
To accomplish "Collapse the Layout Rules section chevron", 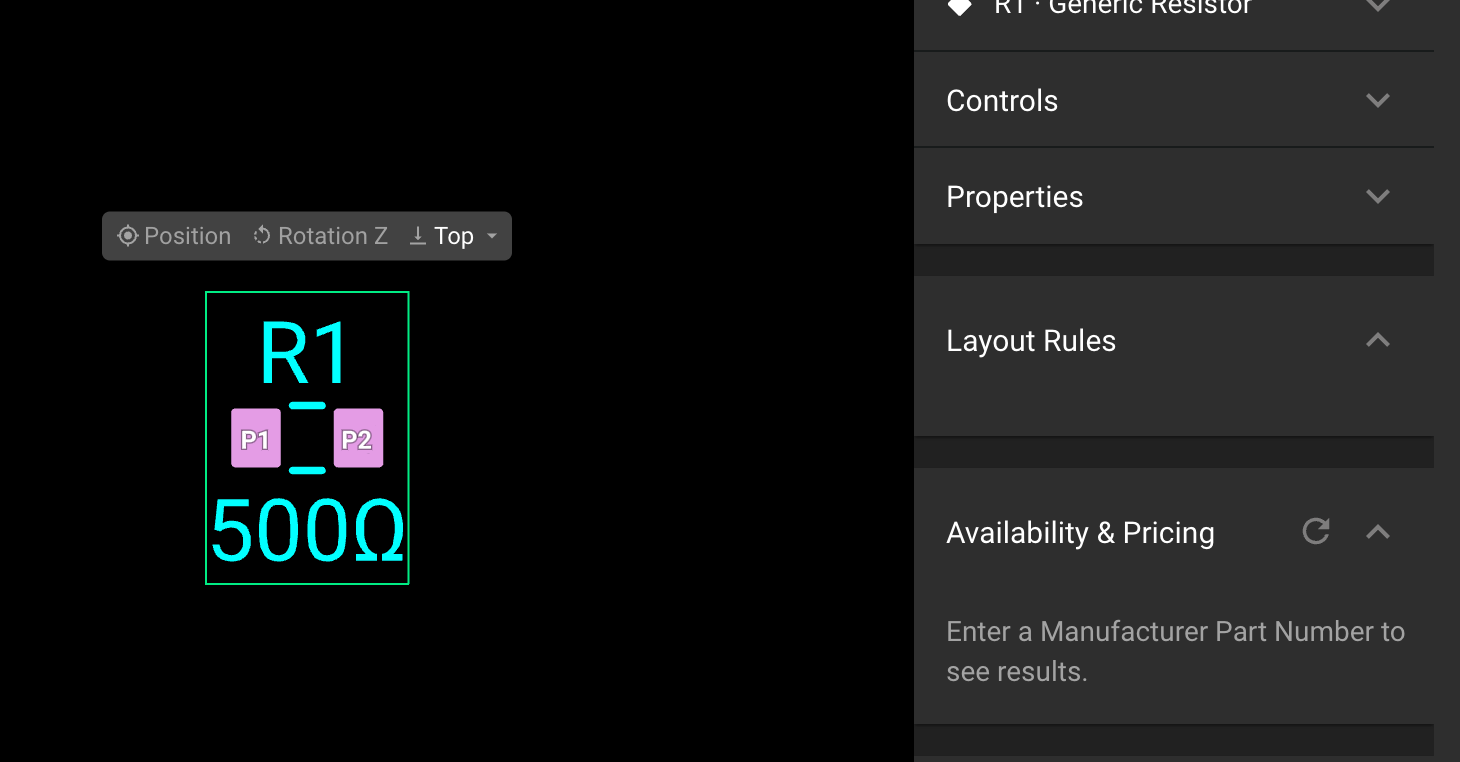I will pos(1378,340).
